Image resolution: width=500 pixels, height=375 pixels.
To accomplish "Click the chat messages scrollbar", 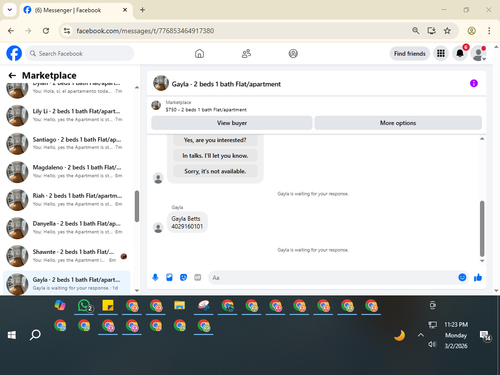I will point(482,229).
